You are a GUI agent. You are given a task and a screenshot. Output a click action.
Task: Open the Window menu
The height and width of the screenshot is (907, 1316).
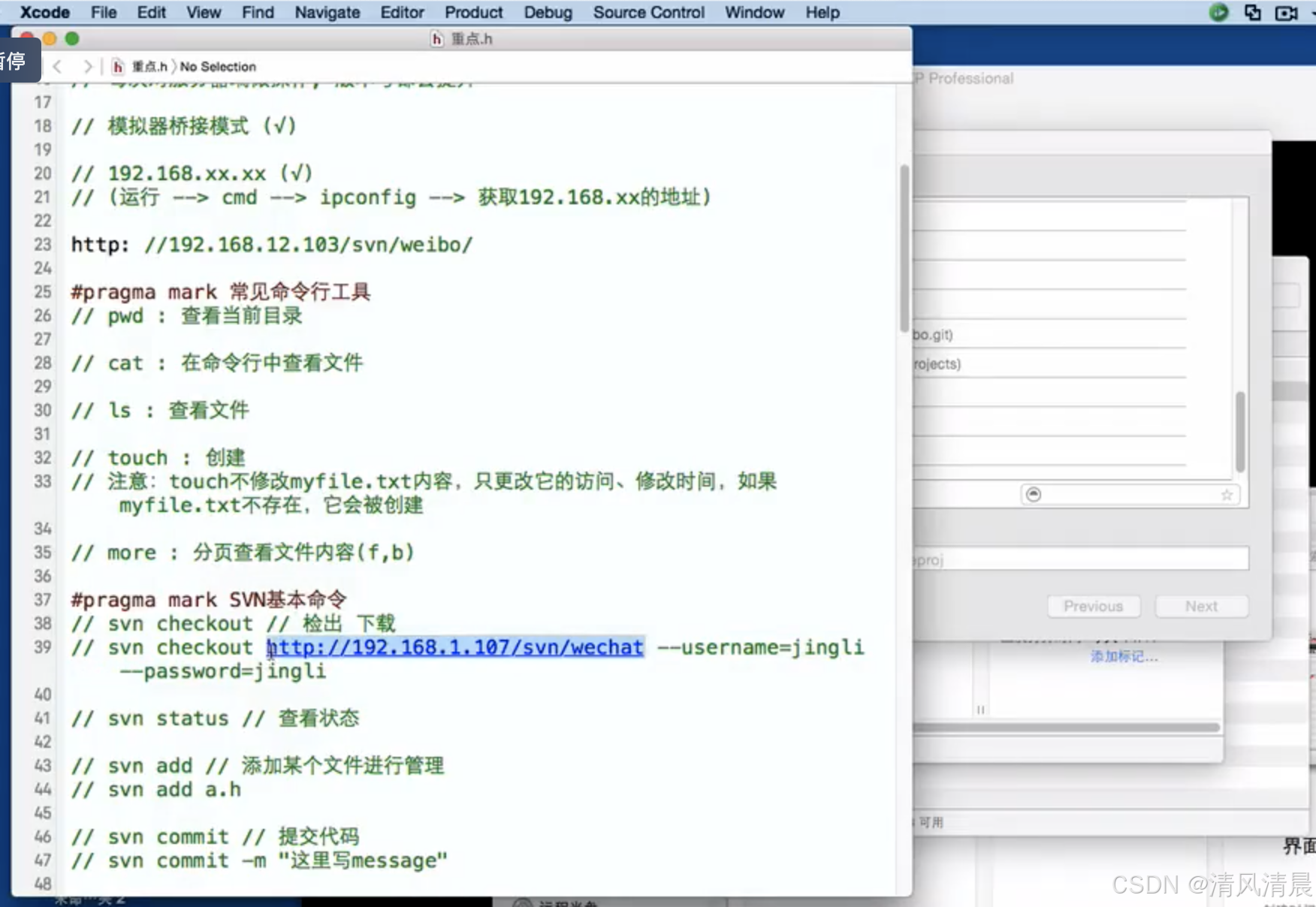click(755, 12)
